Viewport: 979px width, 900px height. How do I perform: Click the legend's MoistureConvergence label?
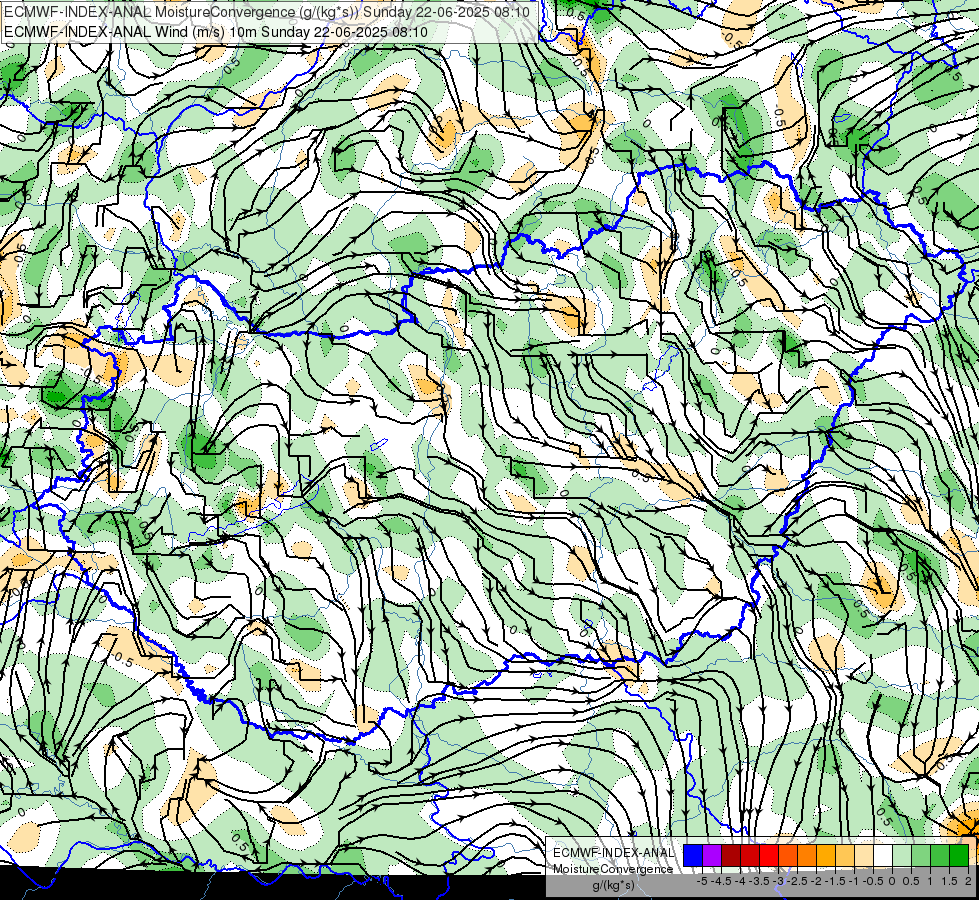(x=613, y=869)
